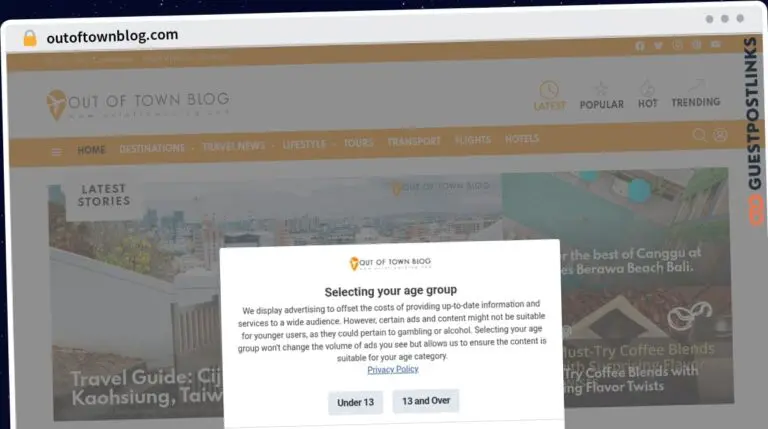This screenshot has width=768, height=429.
Task: Open the user account icon
Action: coord(720,135)
